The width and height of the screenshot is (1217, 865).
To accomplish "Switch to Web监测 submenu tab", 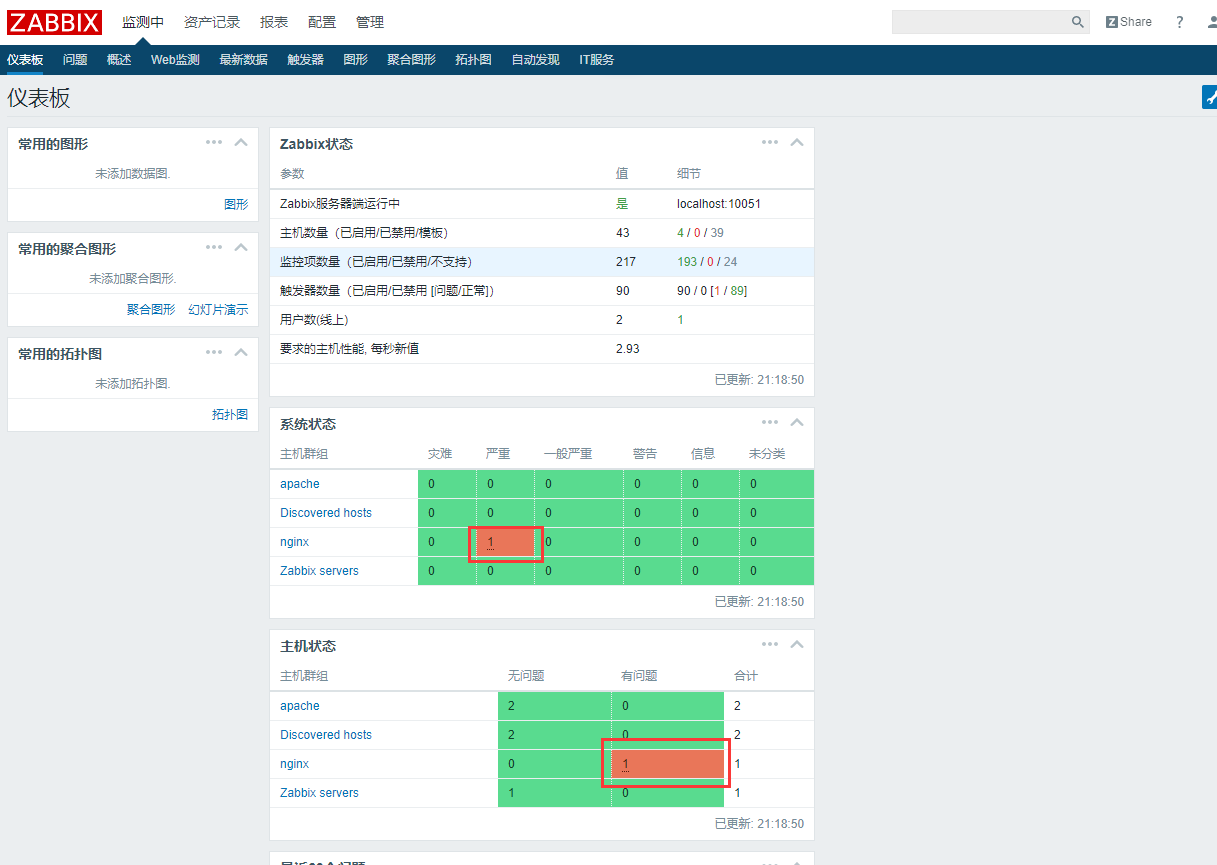I will coord(175,60).
